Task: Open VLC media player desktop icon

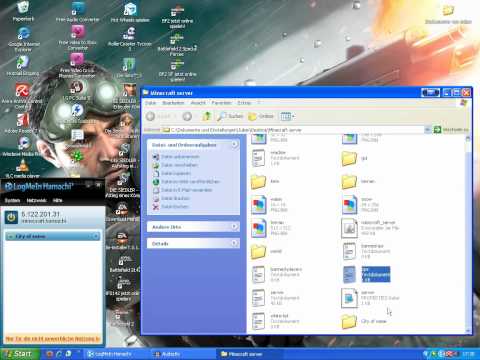Action: [x=22, y=169]
